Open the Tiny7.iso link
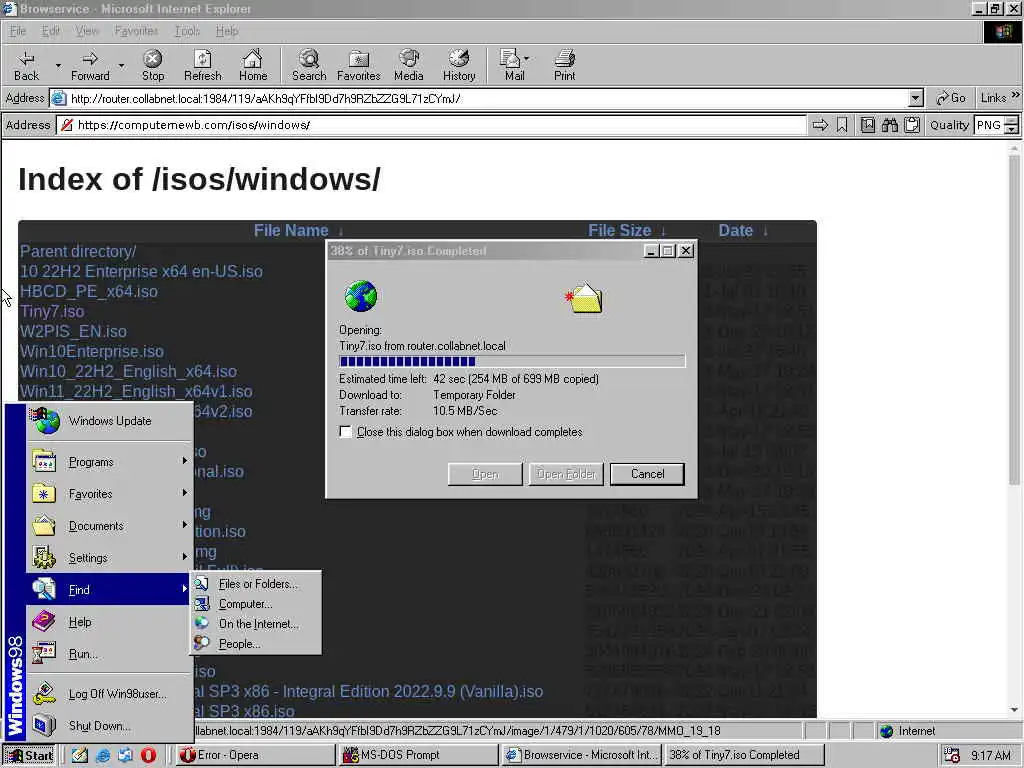Screen dimensions: 1024x768 click(x=52, y=312)
